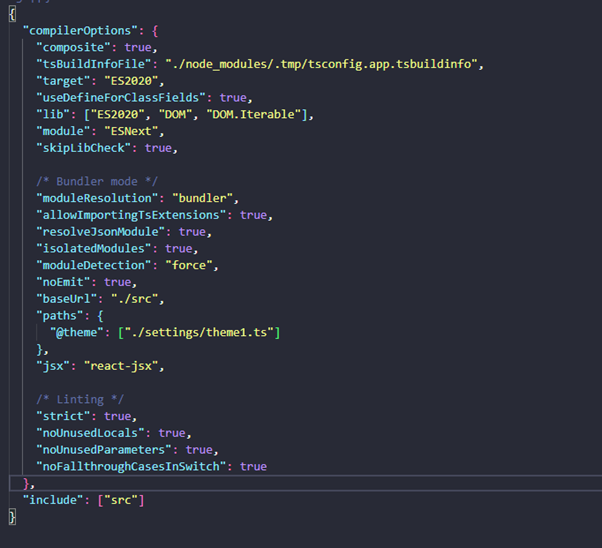Click the "moduleResolution" key
This screenshot has height=548, width=602.
[97, 199]
